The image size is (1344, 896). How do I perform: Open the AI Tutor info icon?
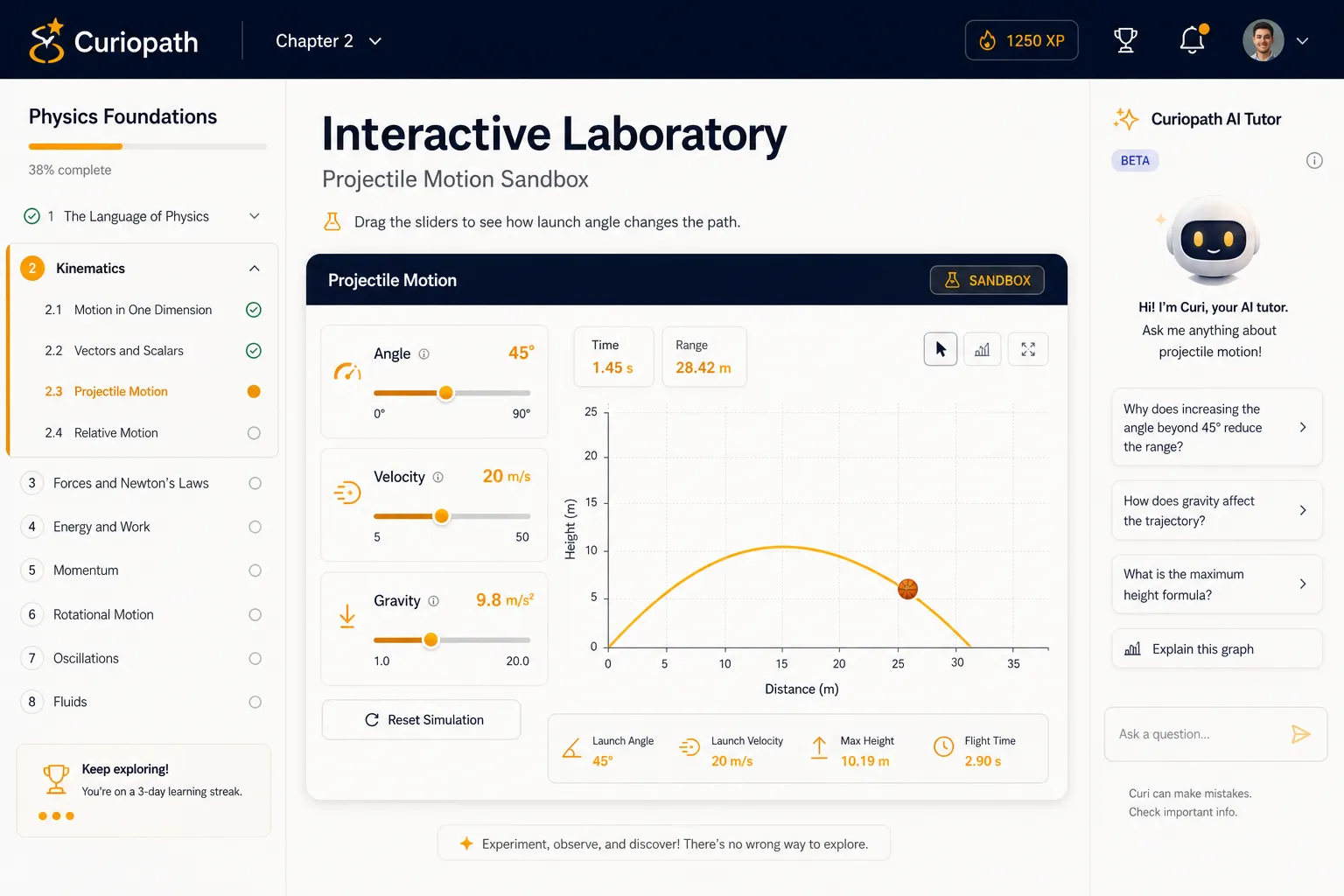1314,161
